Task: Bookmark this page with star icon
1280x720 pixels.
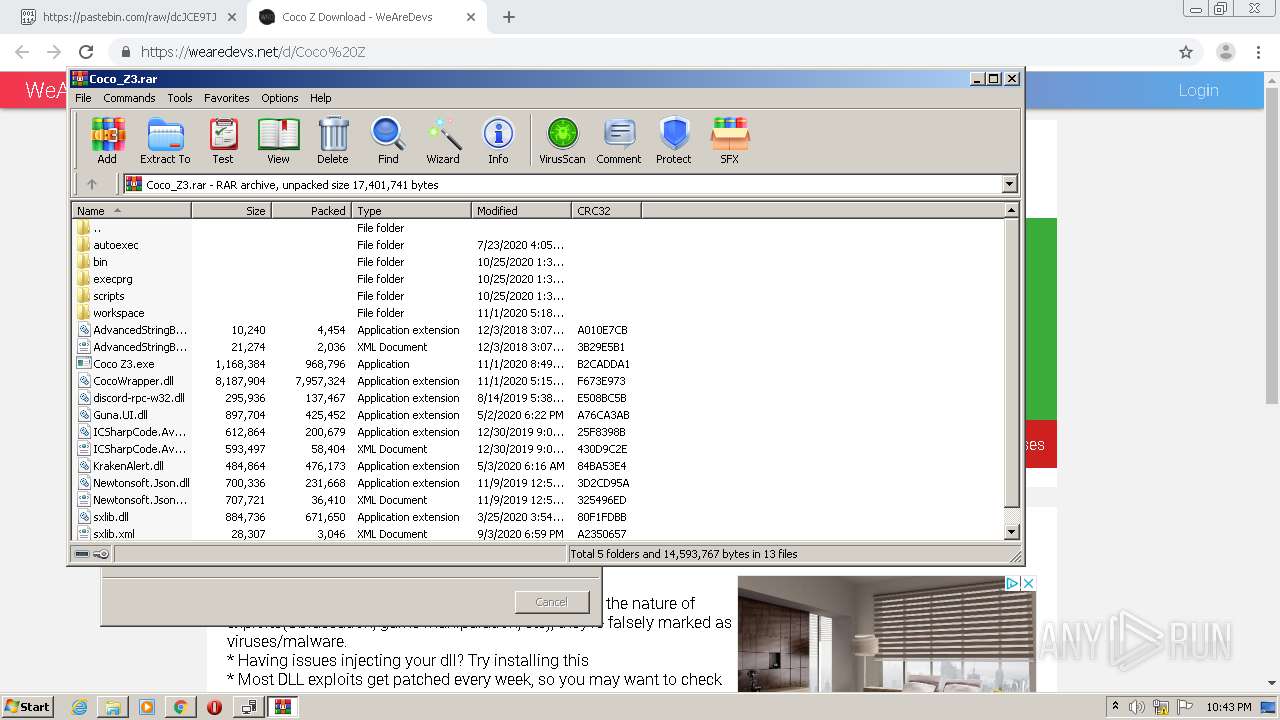Action: pos(1186,52)
